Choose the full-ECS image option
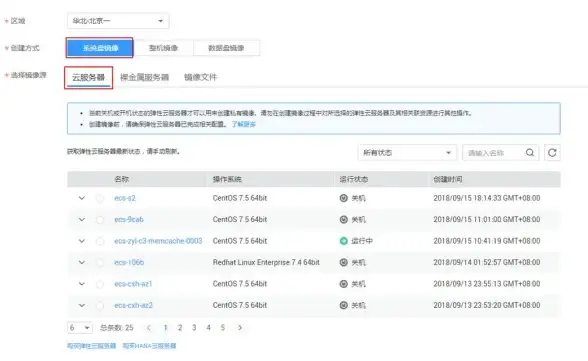The height and width of the screenshot is (361, 588). pyautogui.click(x=163, y=48)
